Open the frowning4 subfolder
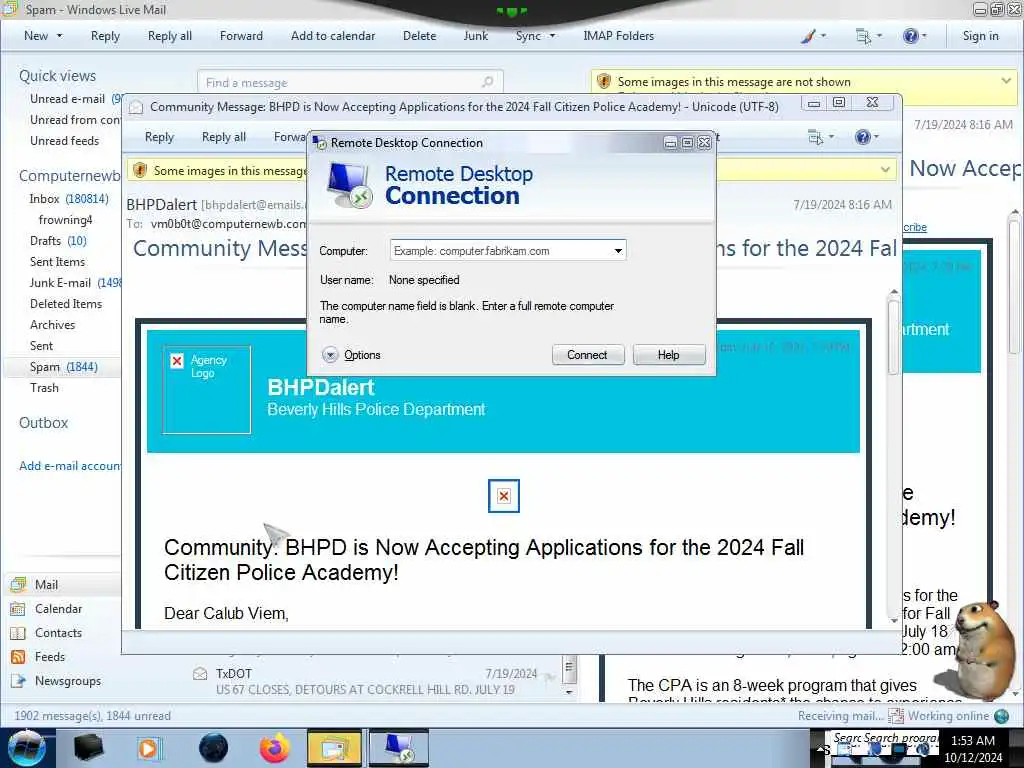This screenshot has height=768, width=1024. coord(65,219)
